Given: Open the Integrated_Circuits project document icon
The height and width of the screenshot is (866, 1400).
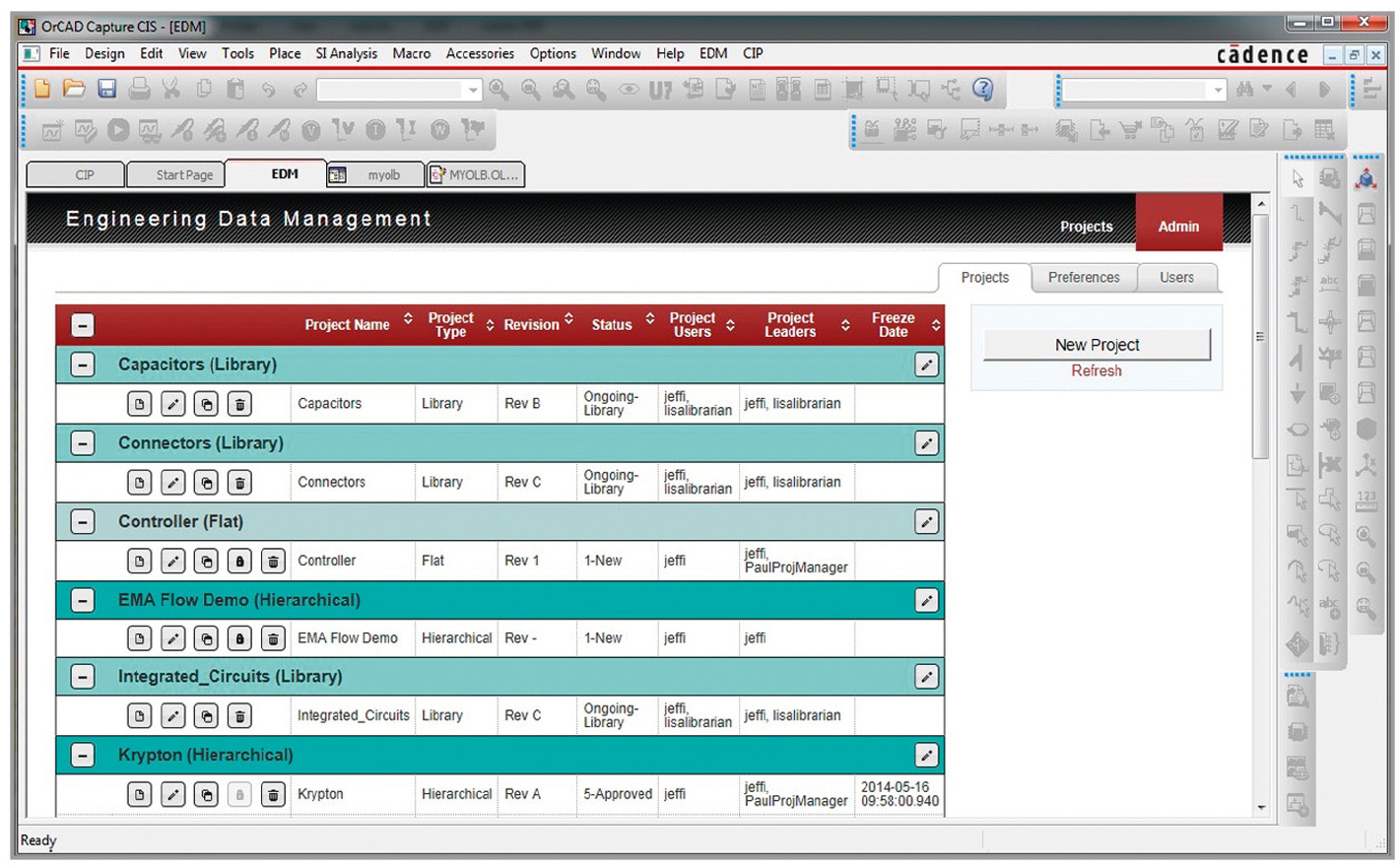Looking at the screenshot, I should pyautogui.click(x=139, y=716).
